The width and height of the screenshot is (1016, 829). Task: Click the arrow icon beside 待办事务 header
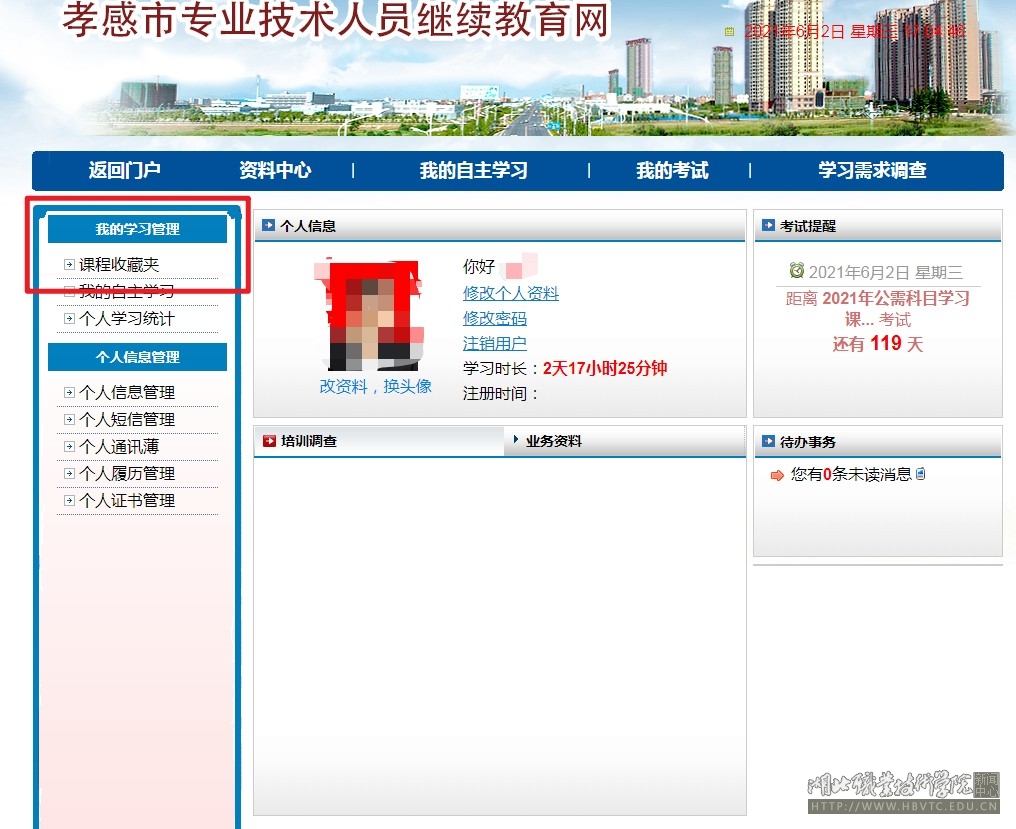(x=768, y=441)
